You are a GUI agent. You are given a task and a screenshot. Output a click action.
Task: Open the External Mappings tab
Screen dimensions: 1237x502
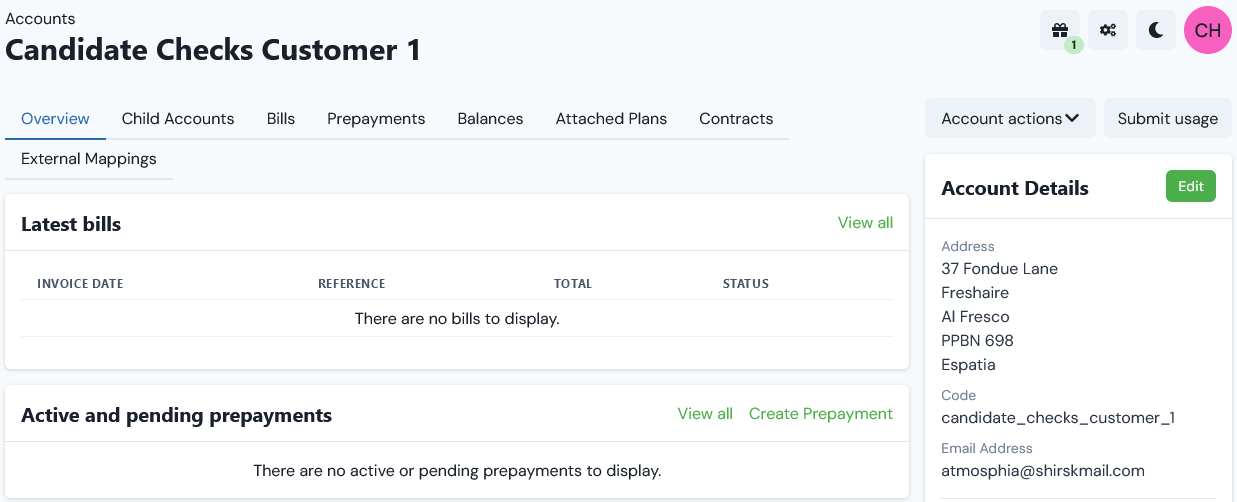(x=89, y=158)
